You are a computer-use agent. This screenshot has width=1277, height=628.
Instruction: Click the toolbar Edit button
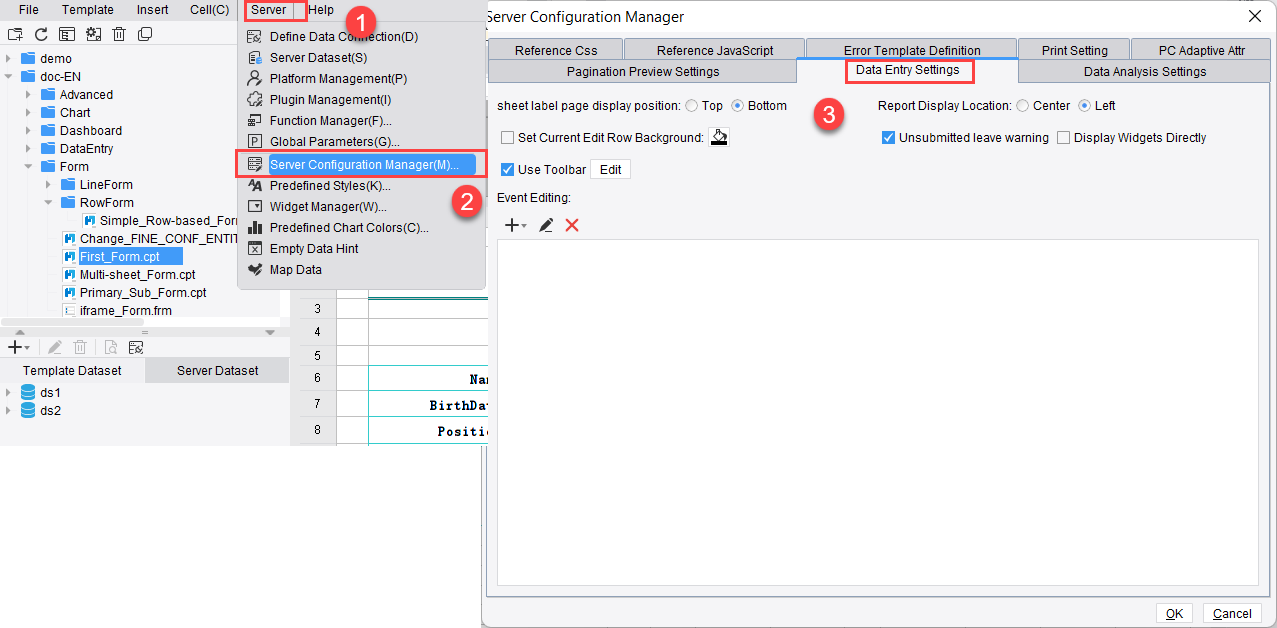[x=610, y=170]
